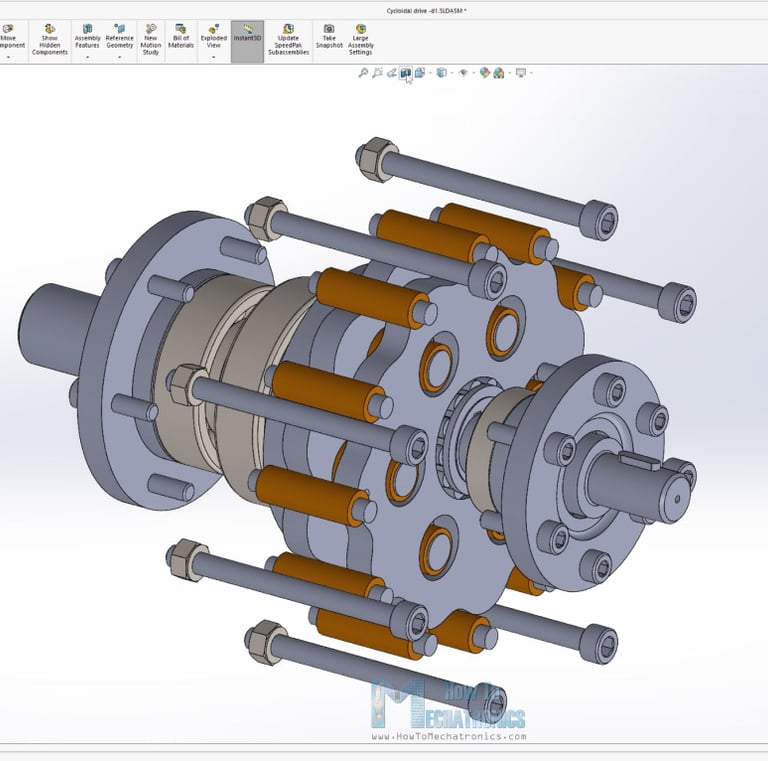Open View Settings monitor icon
The image size is (768, 761).
[521, 73]
